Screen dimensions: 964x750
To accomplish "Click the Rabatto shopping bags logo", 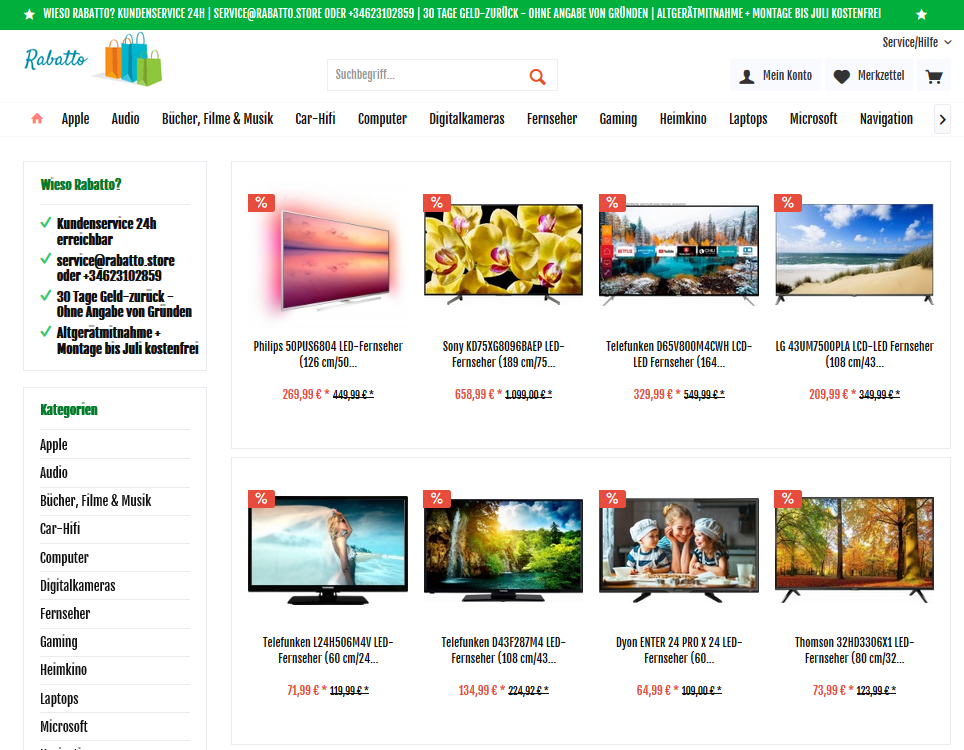I will click(x=93, y=59).
